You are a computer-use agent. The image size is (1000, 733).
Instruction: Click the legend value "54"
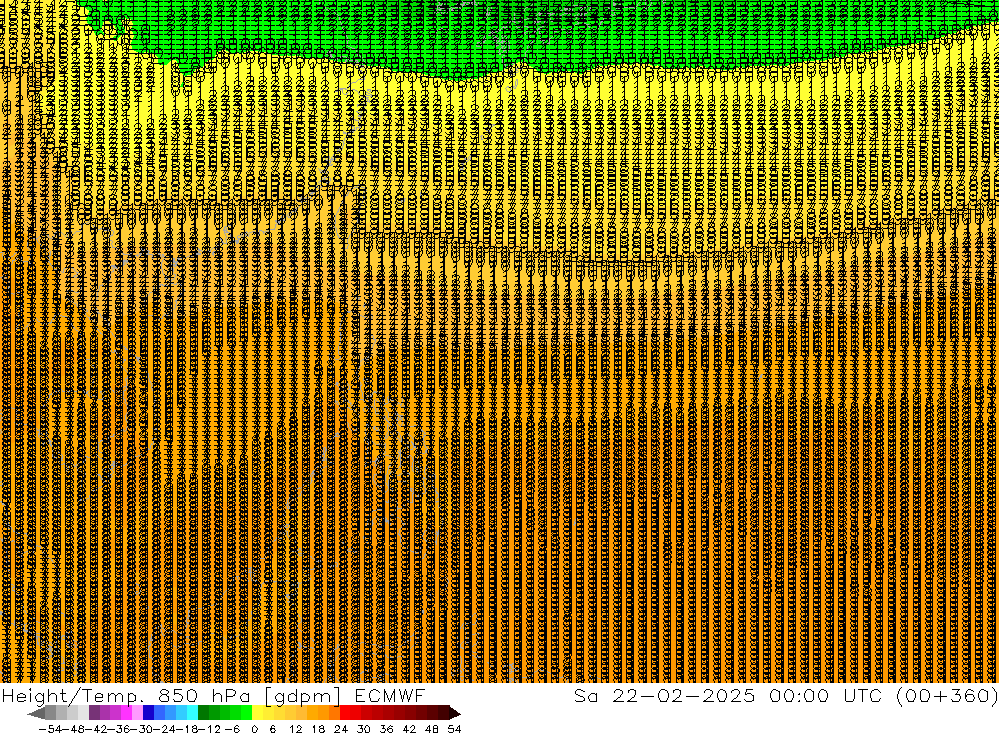(x=454, y=729)
